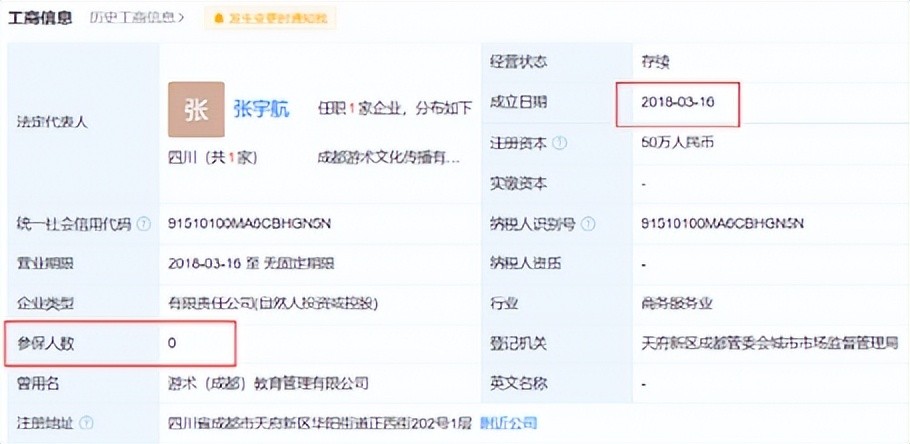The image size is (910, 444).
Task: Click the former name 游术（成都）教育管理有限公司
Action: pos(268,383)
